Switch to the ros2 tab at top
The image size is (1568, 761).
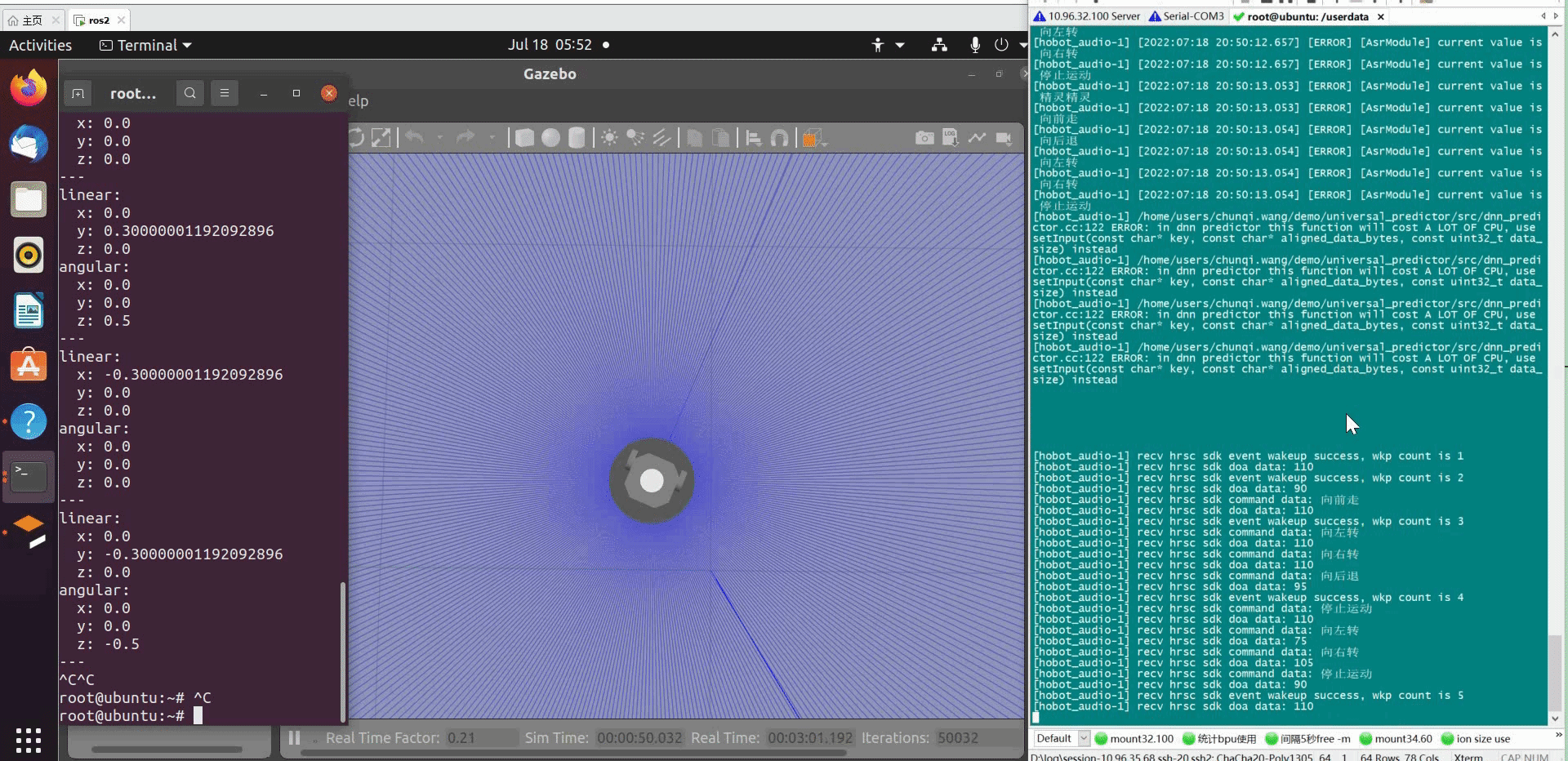[x=99, y=20]
